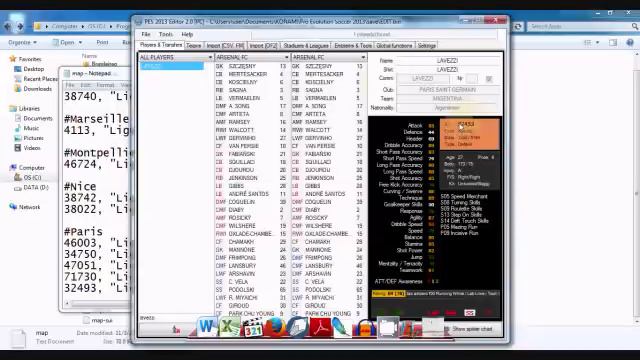
Task: Click Print button in Explorer toolbar
Action: click(102, 42)
